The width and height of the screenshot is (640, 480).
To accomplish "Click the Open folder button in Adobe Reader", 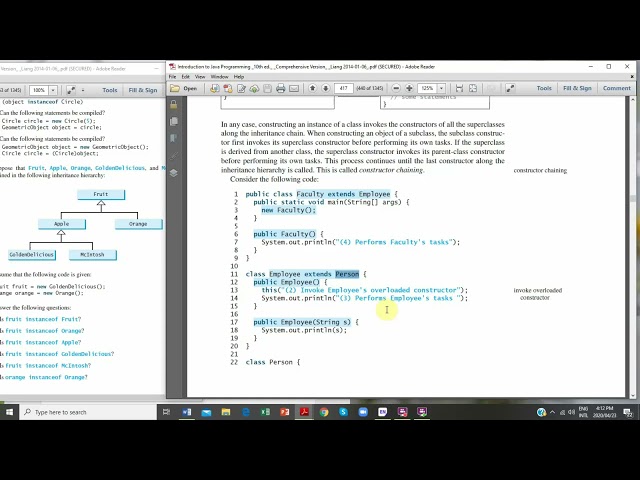I will pyautogui.click(x=184, y=88).
